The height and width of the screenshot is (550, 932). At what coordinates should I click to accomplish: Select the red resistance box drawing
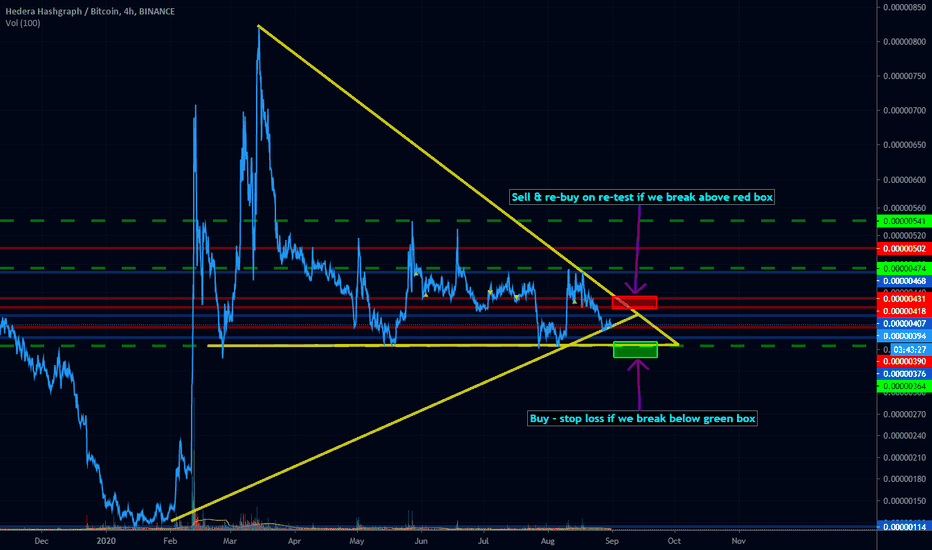click(634, 303)
